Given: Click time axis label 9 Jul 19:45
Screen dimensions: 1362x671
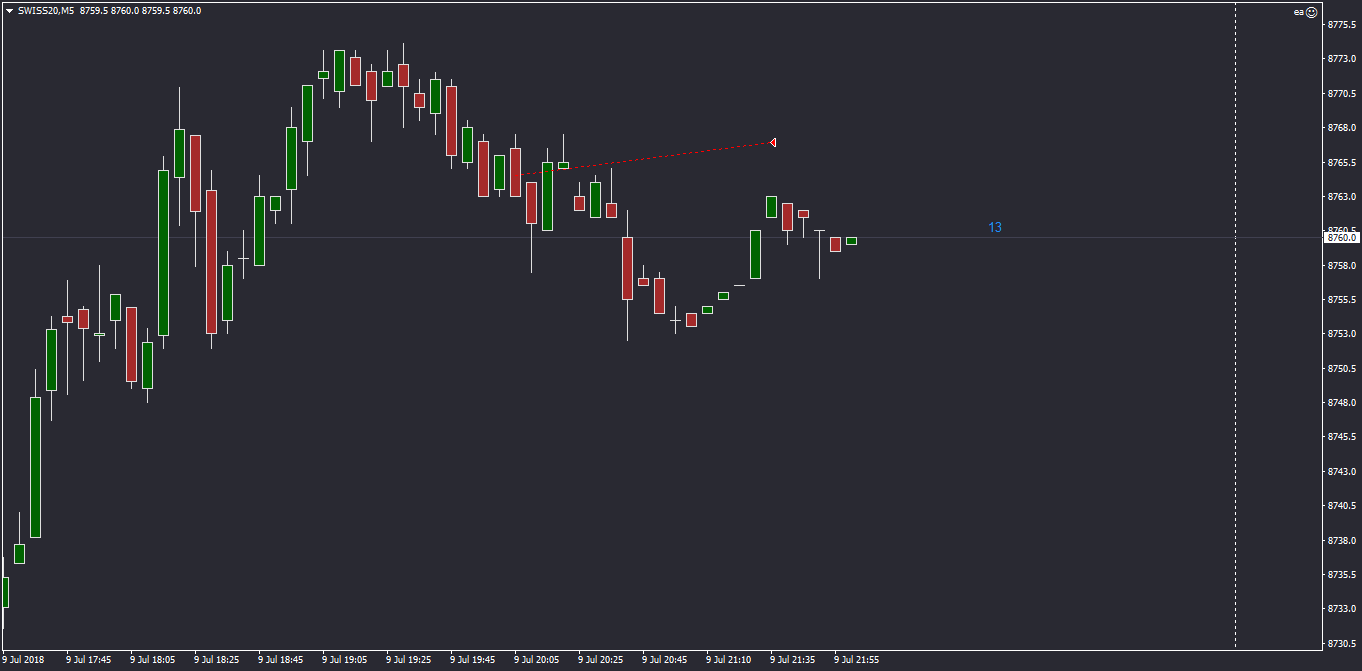Looking at the screenshot, I should tap(473, 660).
